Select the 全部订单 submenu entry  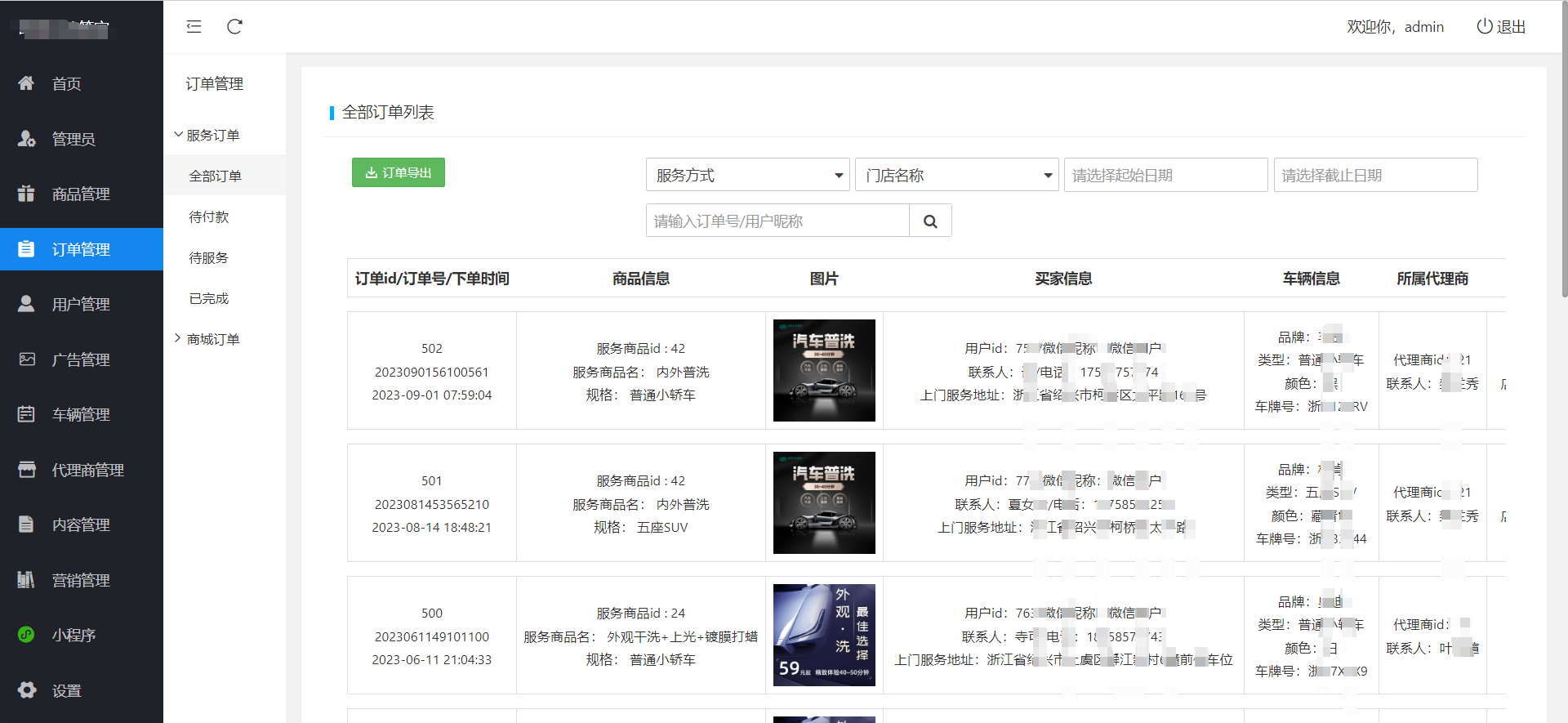click(225, 176)
